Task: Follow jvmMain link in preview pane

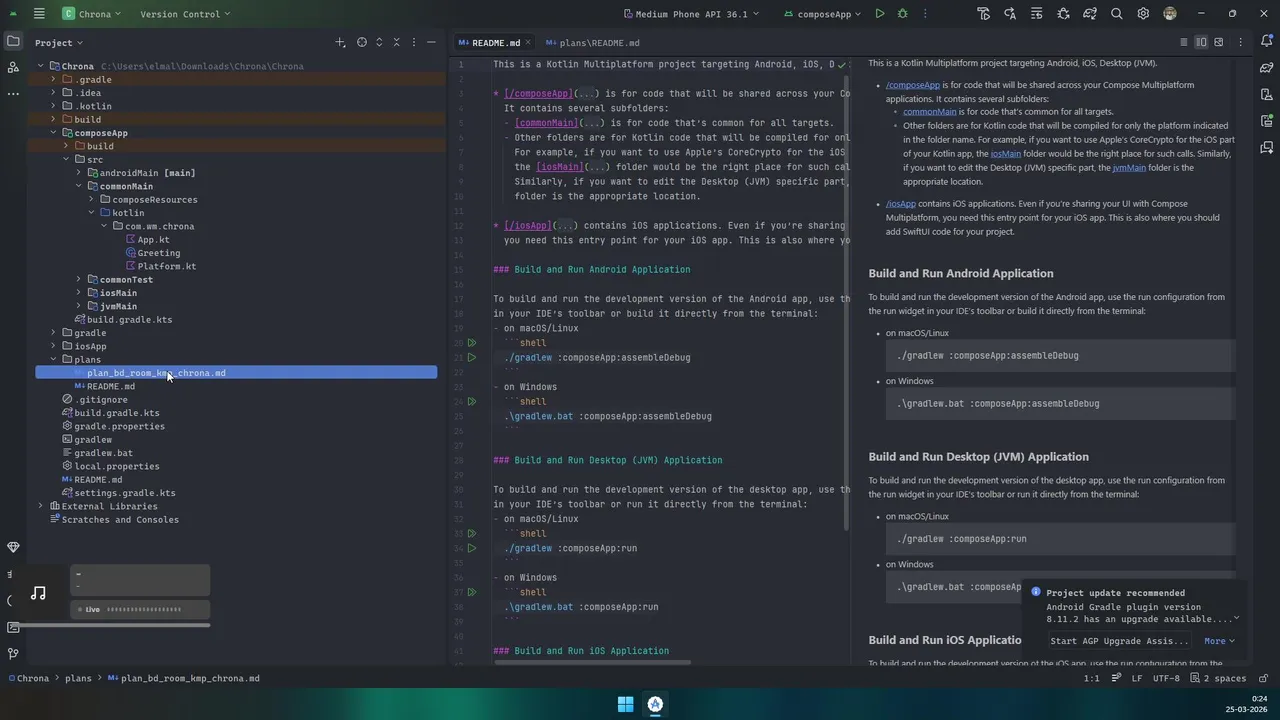Action: 1129,168
